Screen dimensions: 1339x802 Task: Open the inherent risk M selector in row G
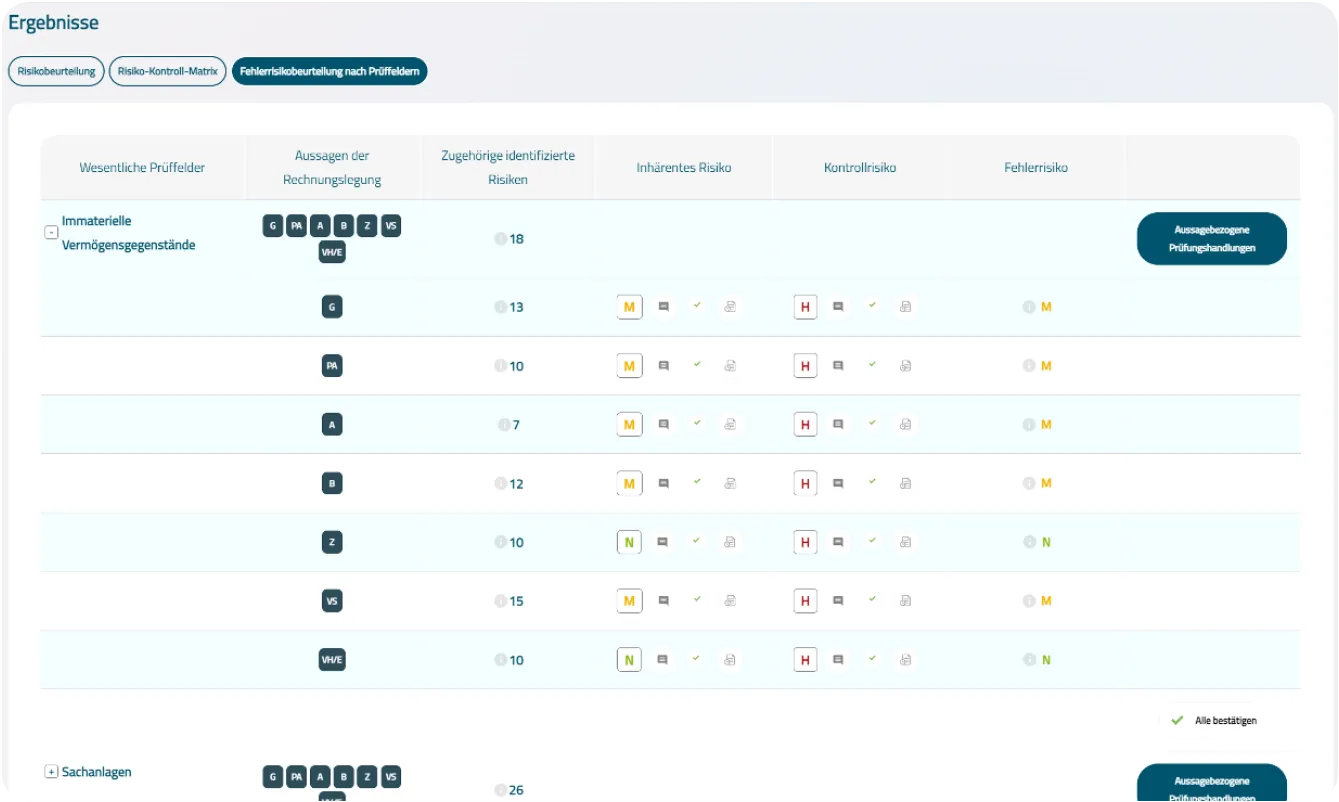[629, 307]
